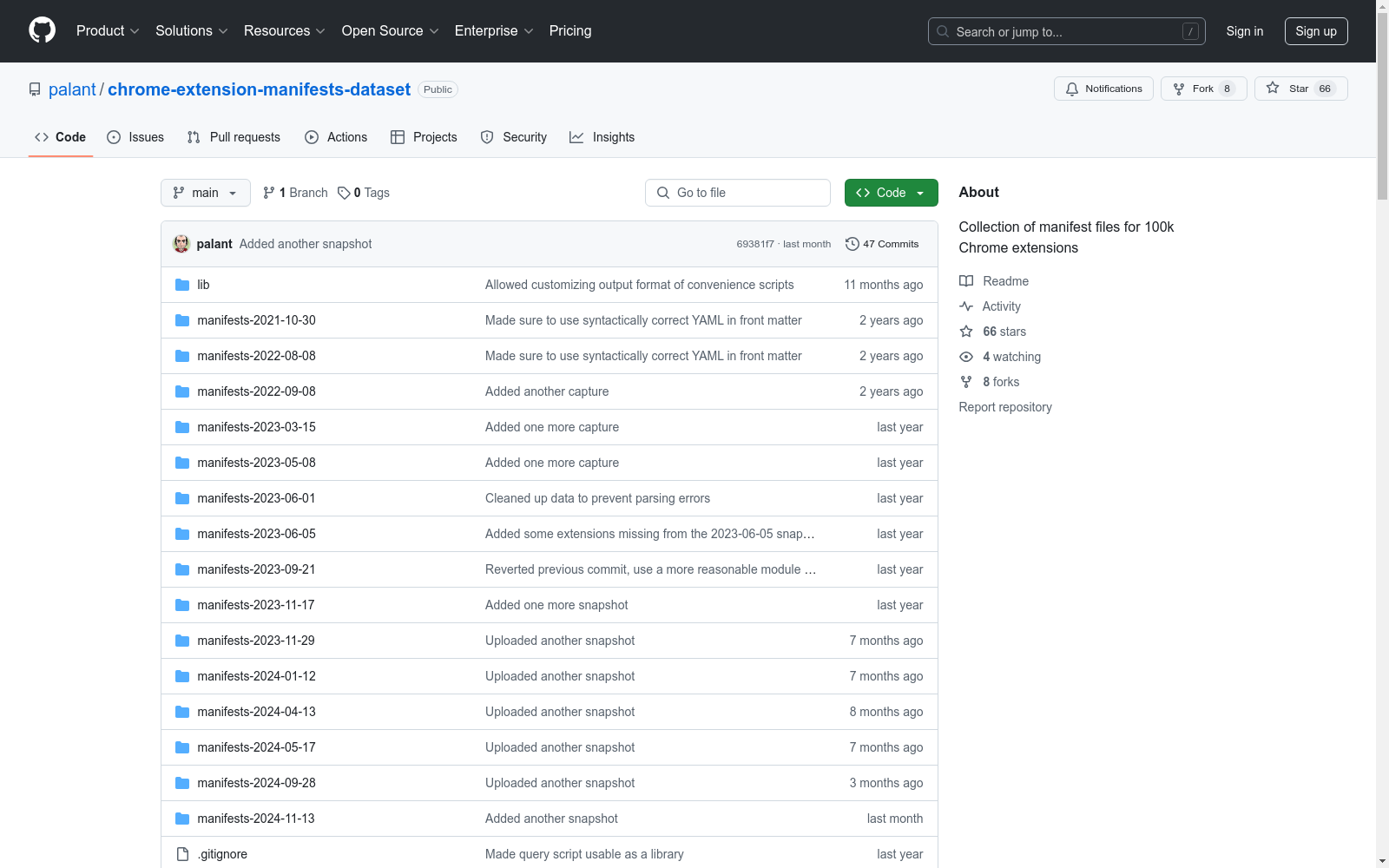
Task: Click the fork icon in Fork button
Action: point(1179,89)
